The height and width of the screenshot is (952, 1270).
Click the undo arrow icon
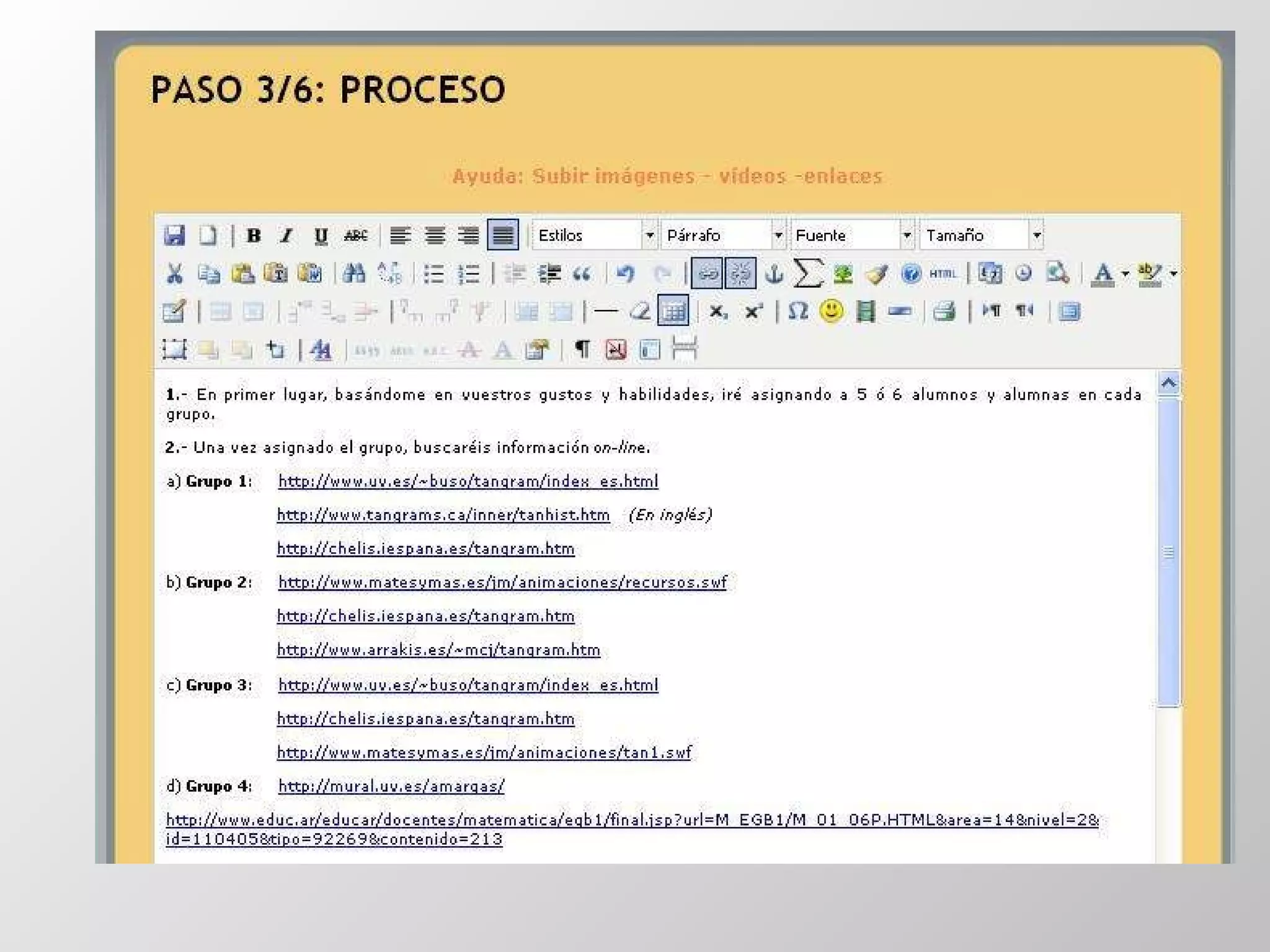pyautogui.click(x=625, y=273)
